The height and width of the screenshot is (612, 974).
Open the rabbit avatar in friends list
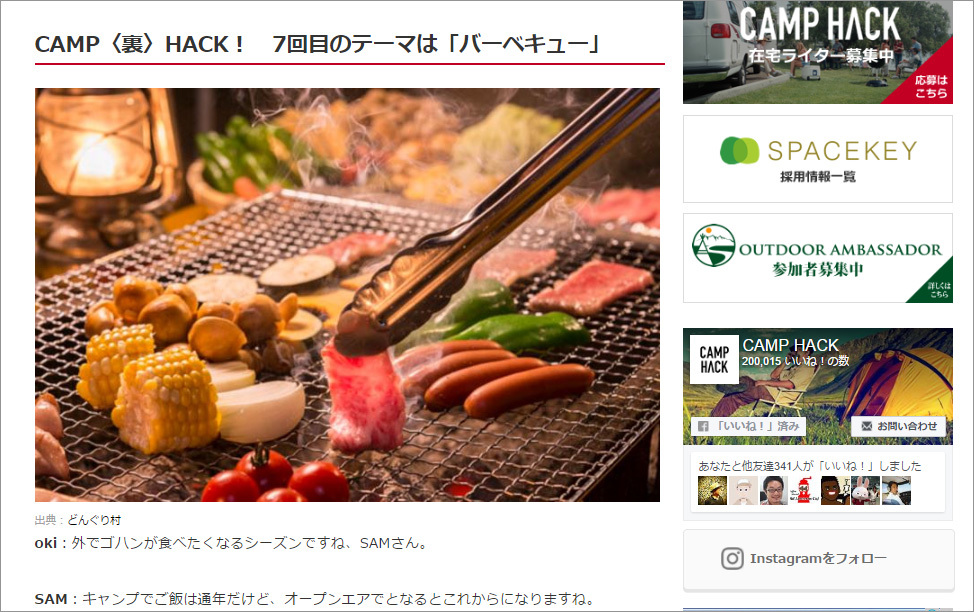[865, 490]
